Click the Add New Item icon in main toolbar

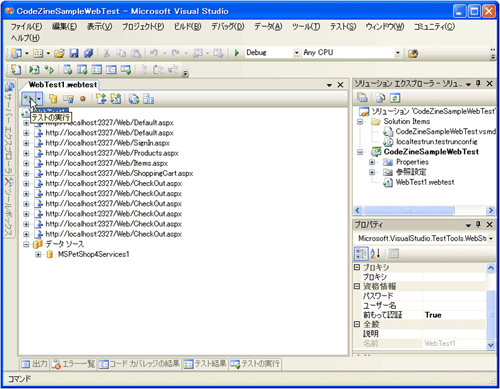point(38,53)
